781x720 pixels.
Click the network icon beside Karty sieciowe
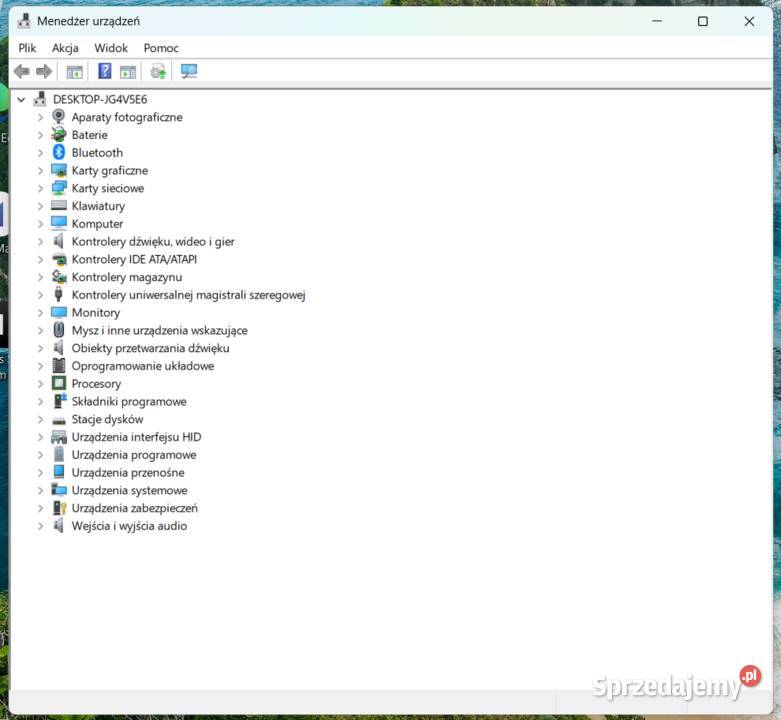point(59,188)
